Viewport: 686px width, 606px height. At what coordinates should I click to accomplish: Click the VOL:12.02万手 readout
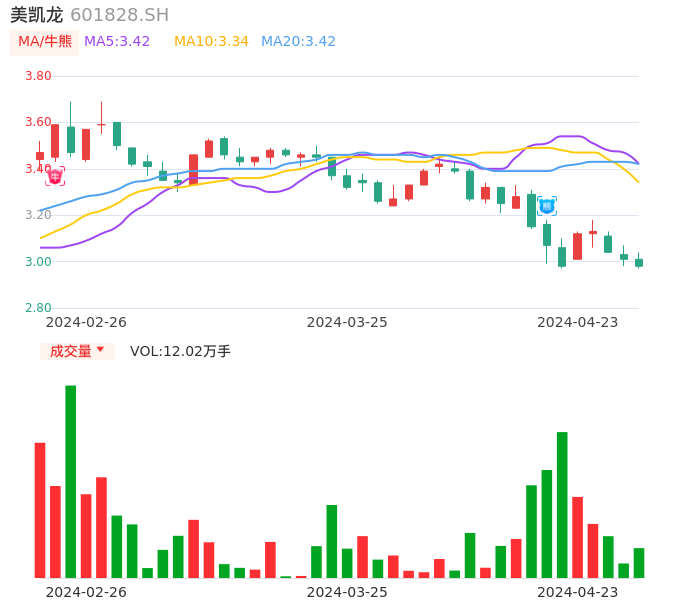point(180,351)
